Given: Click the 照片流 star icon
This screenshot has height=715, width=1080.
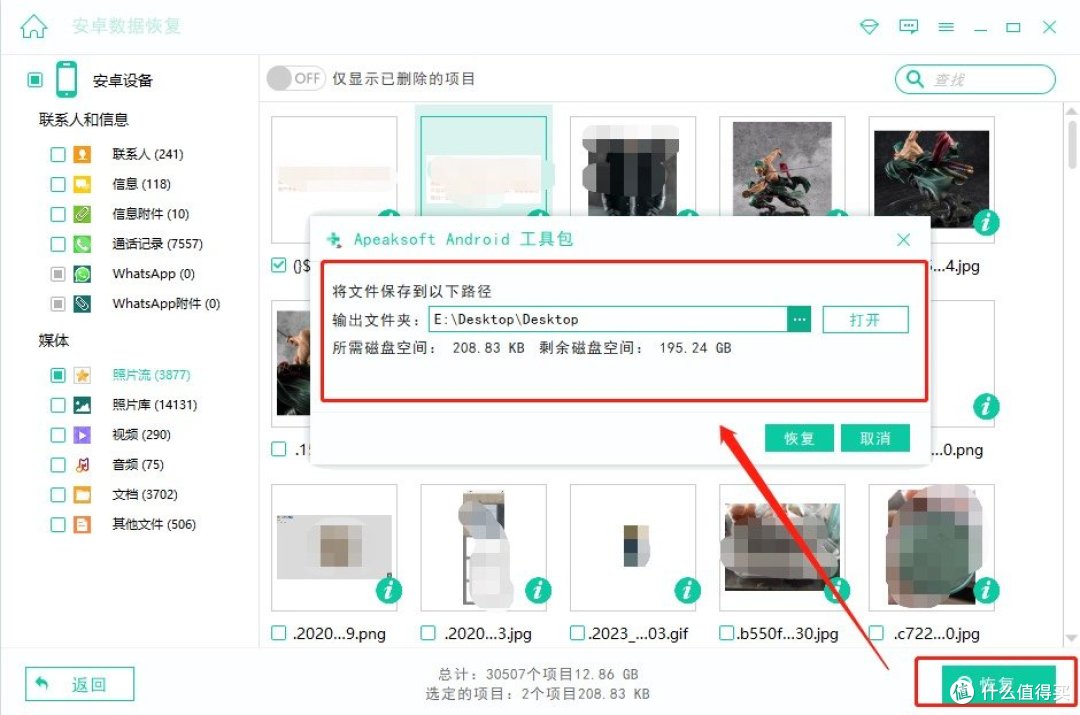Looking at the screenshot, I should (x=82, y=375).
